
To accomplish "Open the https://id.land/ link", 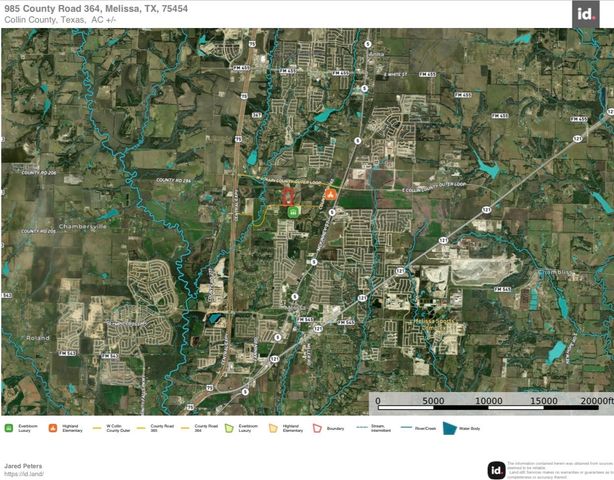I will click(24, 474).
